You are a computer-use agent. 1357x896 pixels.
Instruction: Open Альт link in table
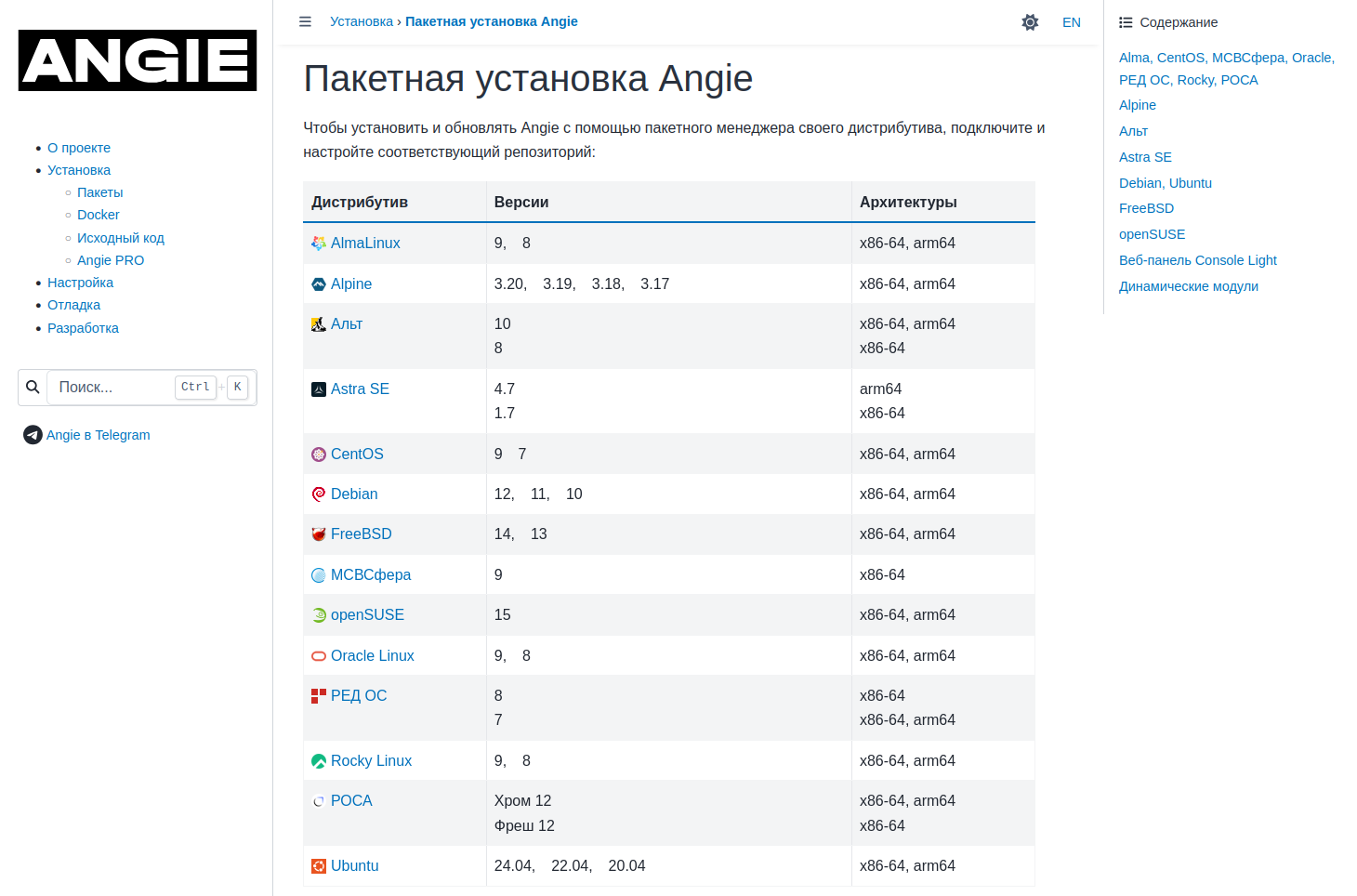click(347, 323)
